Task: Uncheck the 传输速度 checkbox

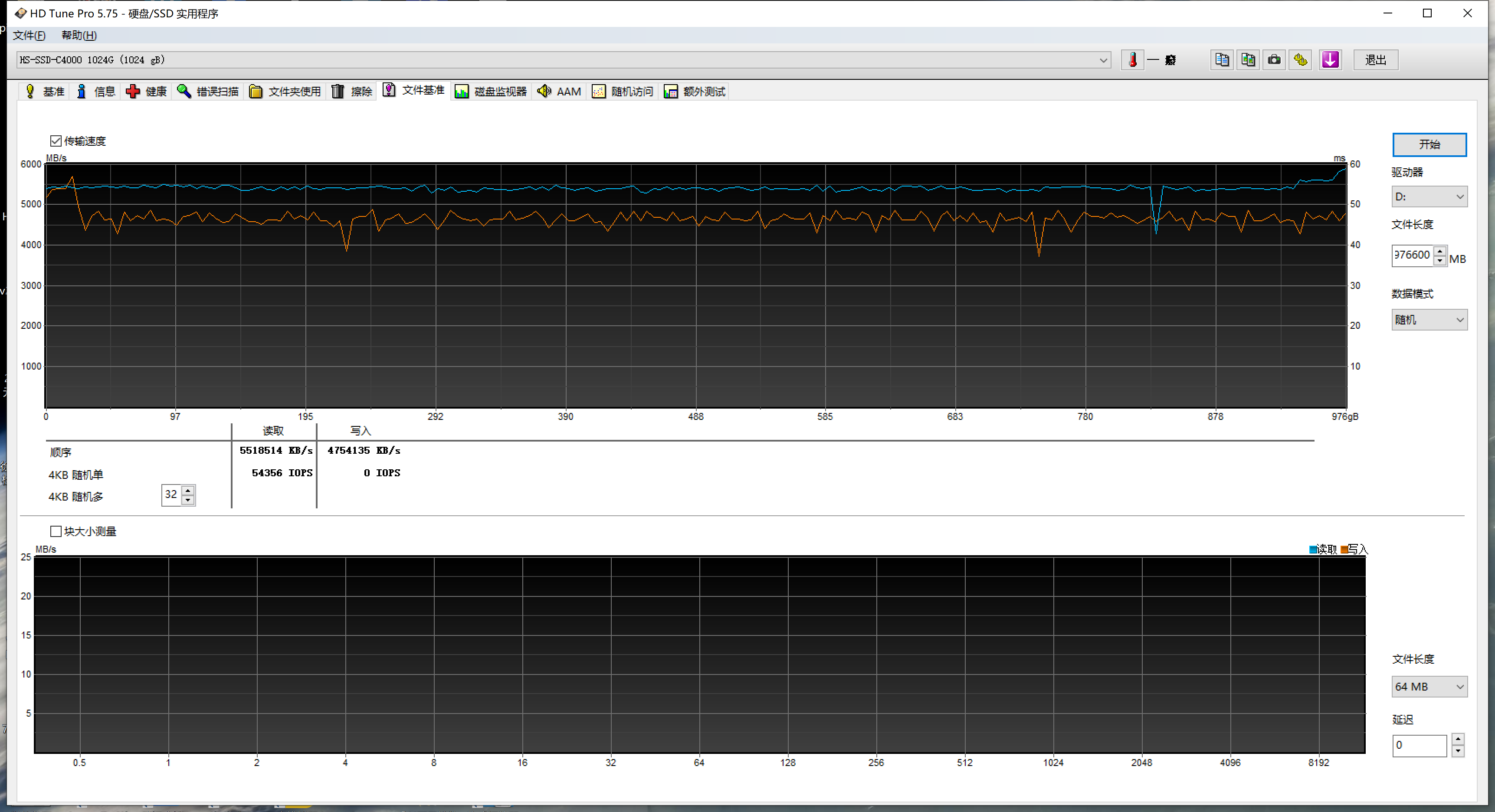Action: (56, 141)
